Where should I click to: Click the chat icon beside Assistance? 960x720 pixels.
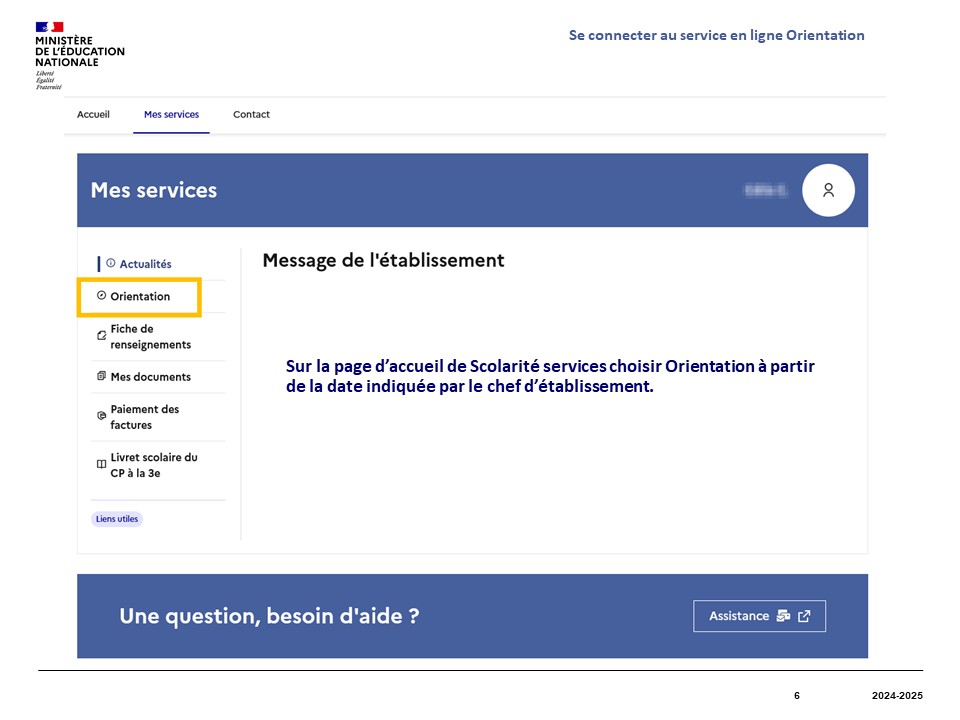click(783, 616)
